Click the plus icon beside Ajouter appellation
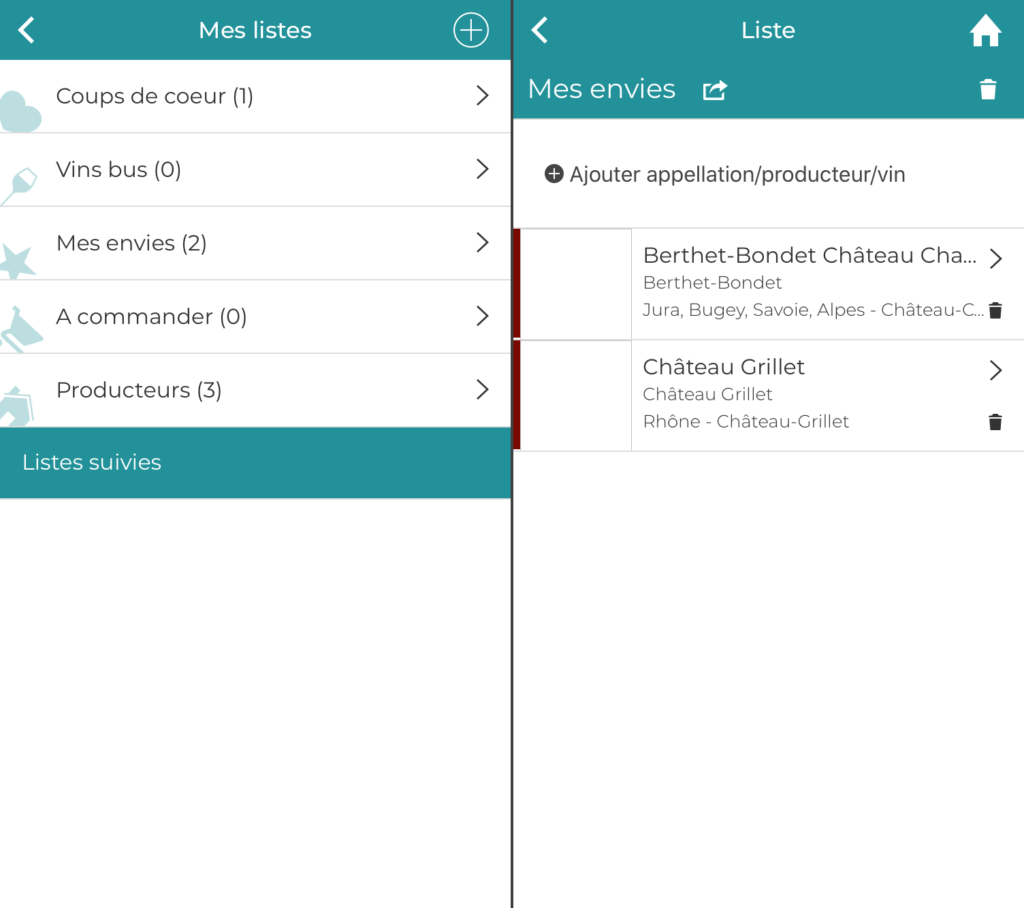 [554, 174]
